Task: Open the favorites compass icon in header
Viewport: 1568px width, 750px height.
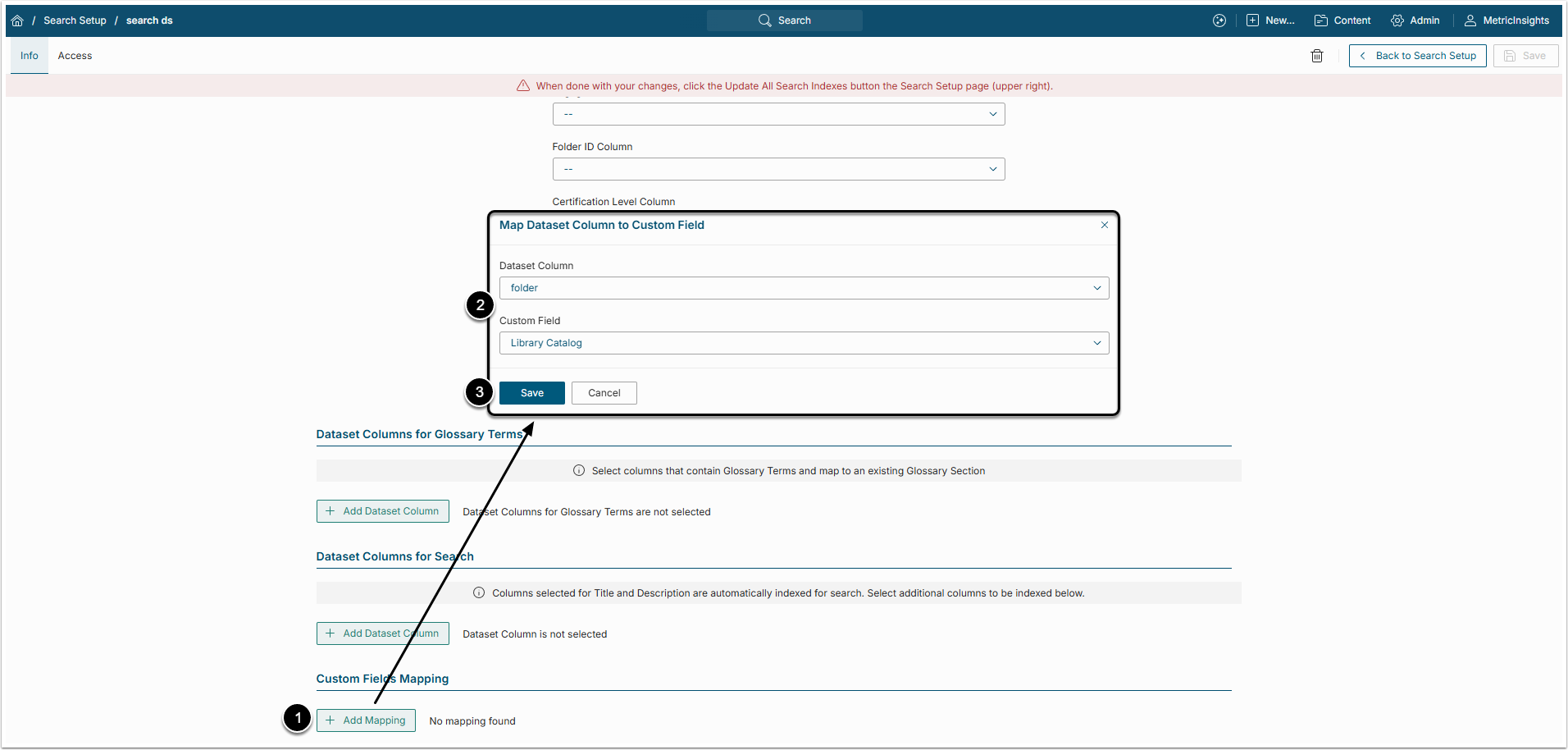Action: [x=1219, y=21]
